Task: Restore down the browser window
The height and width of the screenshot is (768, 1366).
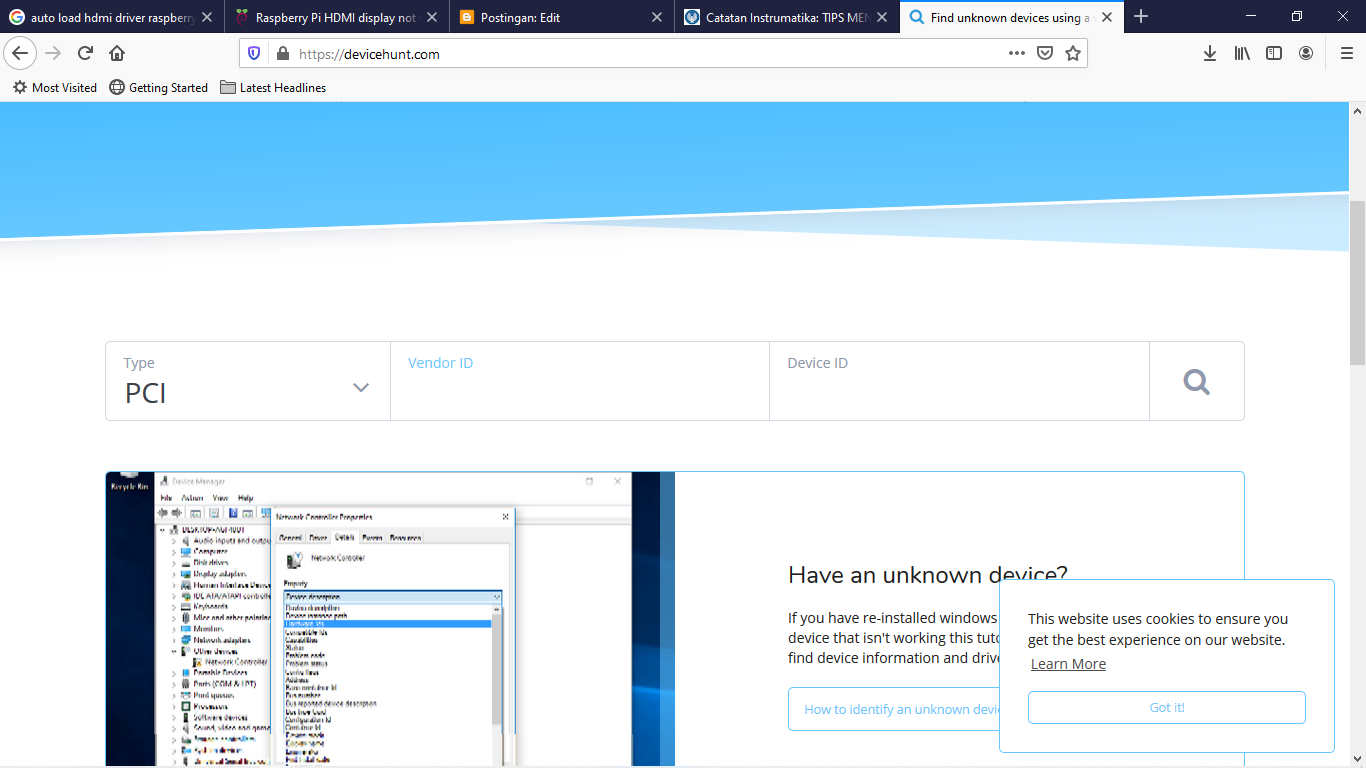Action: pyautogui.click(x=1297, y=17)
